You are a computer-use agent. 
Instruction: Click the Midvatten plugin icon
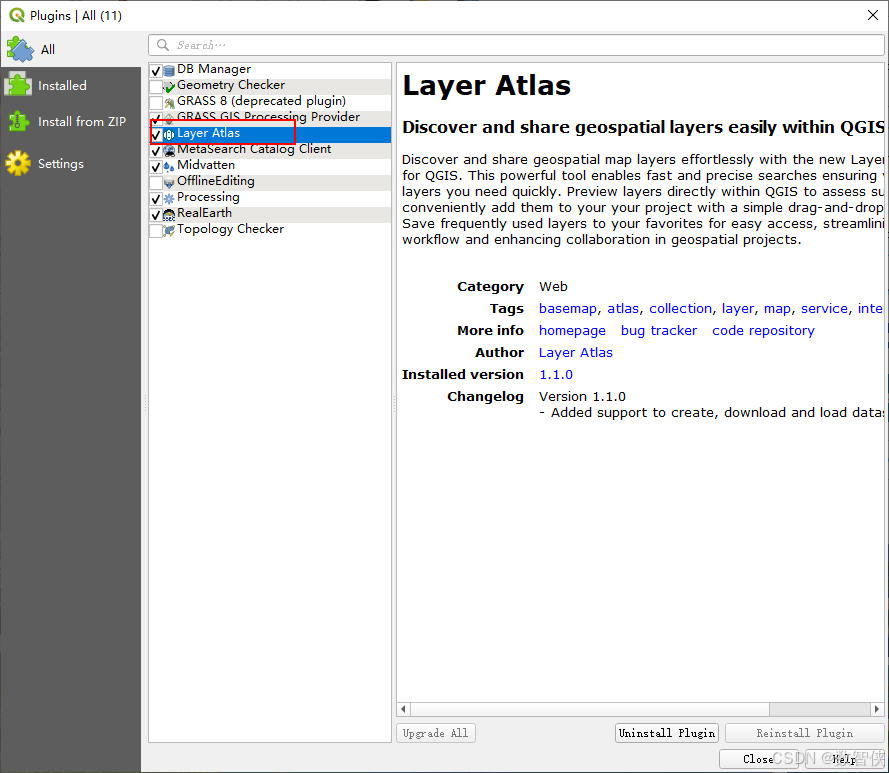tap(169, 167)
